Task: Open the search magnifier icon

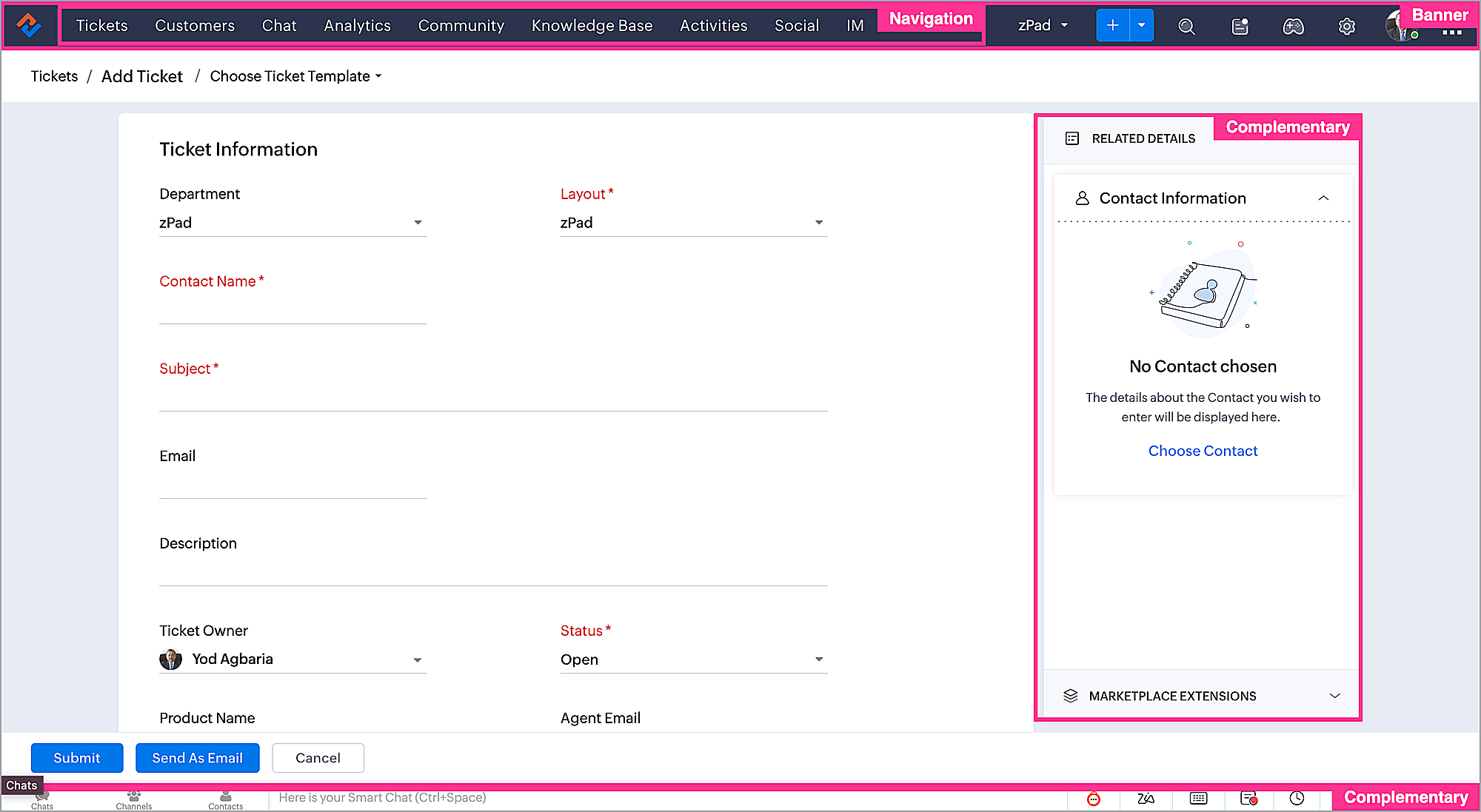Action: click(1186, 27)
